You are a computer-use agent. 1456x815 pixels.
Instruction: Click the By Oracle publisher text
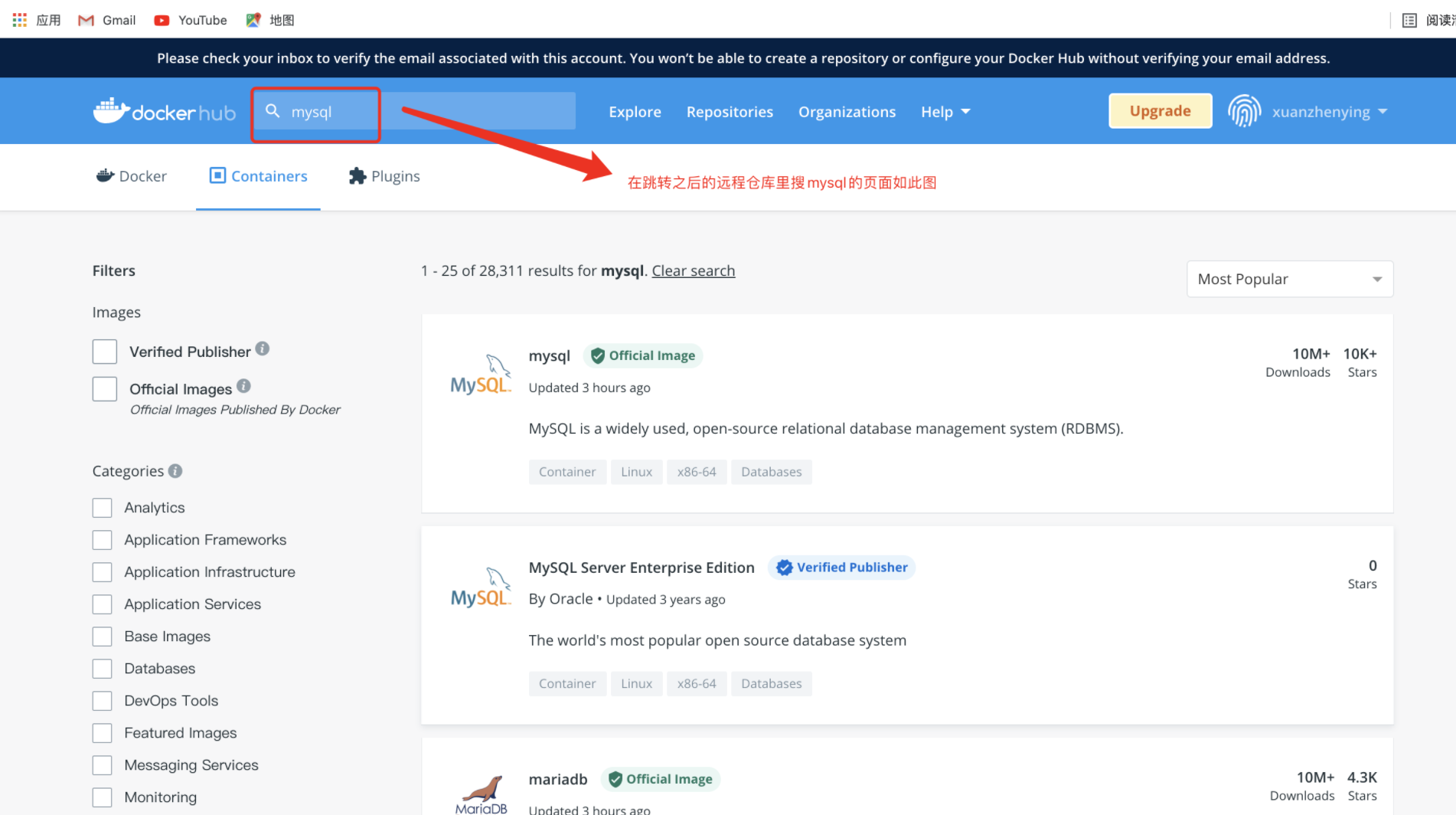560,599
